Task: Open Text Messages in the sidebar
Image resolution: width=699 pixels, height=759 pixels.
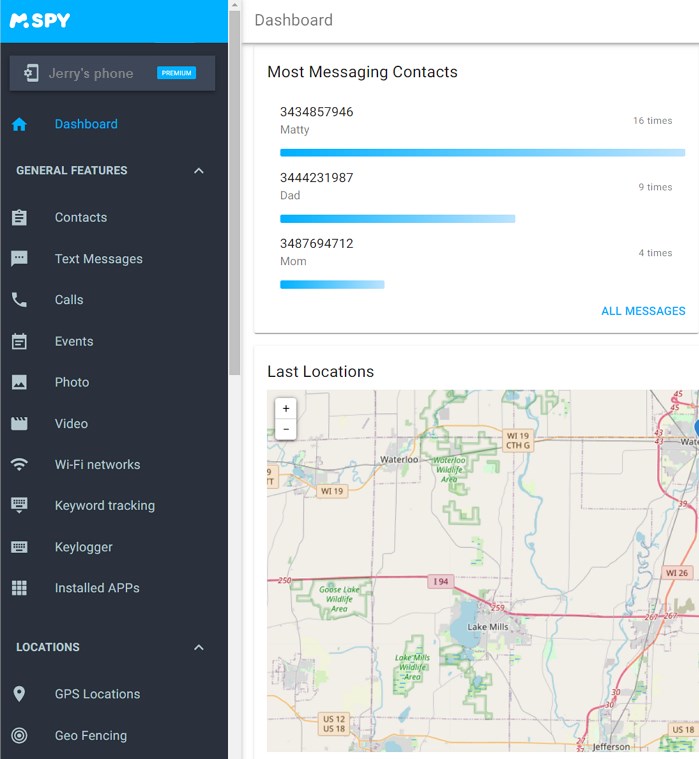Action: (x=99, y=259)
